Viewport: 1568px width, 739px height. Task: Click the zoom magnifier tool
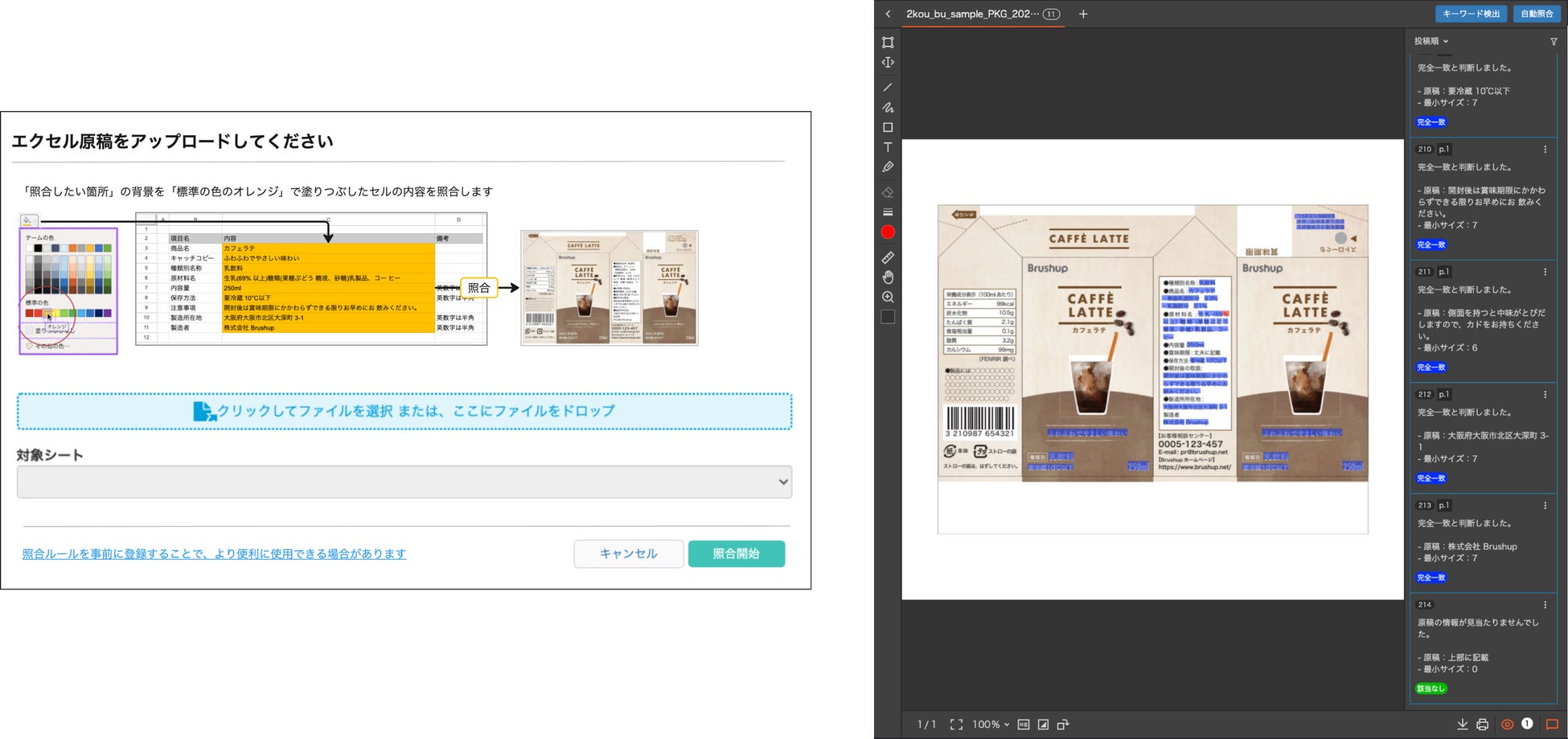(x=888, y=298)
